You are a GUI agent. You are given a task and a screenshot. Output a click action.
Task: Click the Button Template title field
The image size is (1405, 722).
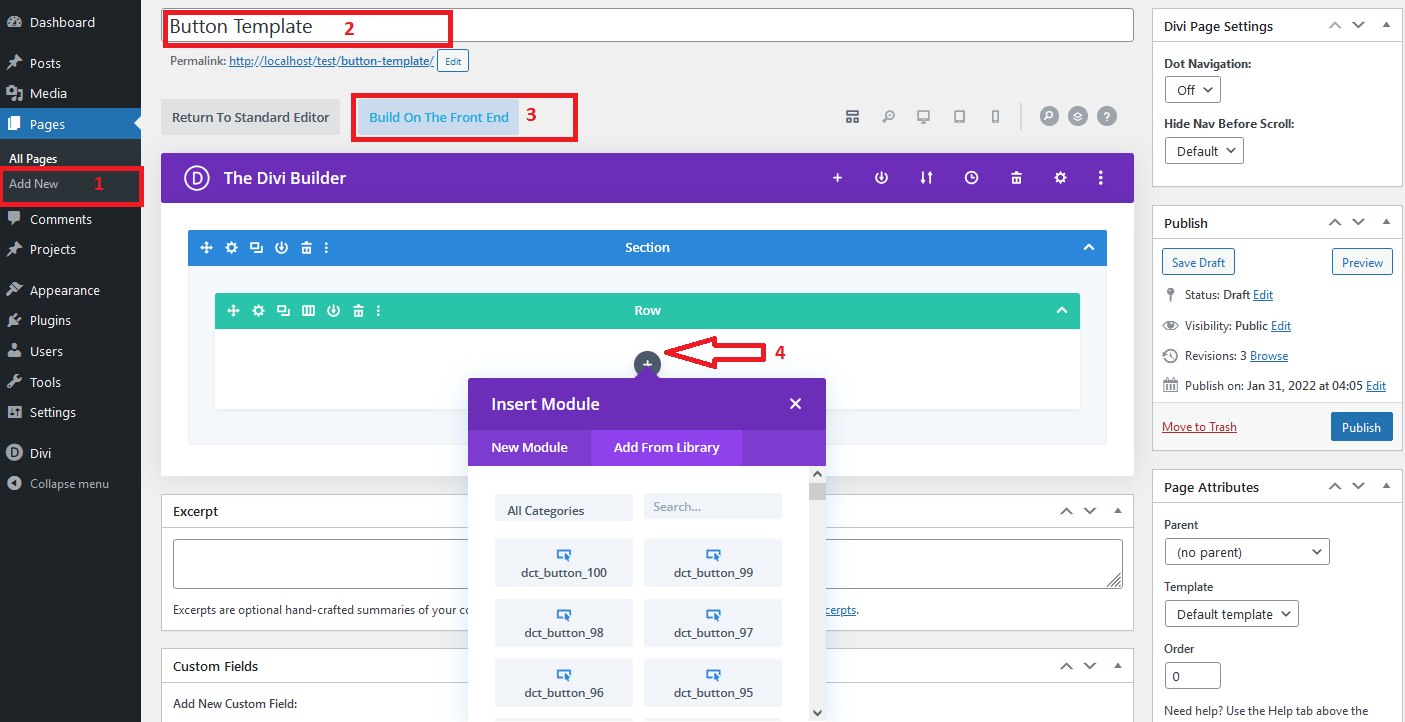pos(647,26)
